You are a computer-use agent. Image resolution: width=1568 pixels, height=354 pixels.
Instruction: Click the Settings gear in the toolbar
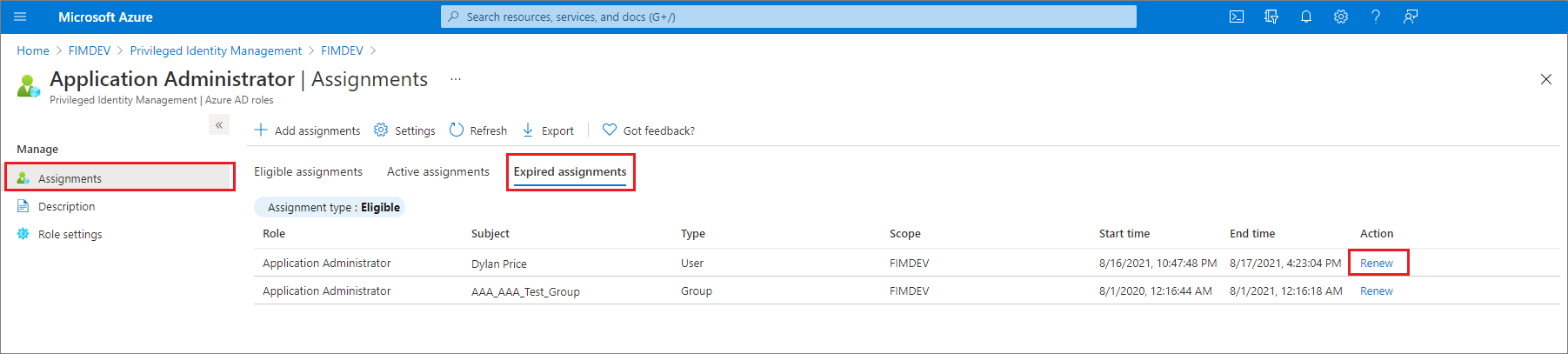click(x=381, y=130)
